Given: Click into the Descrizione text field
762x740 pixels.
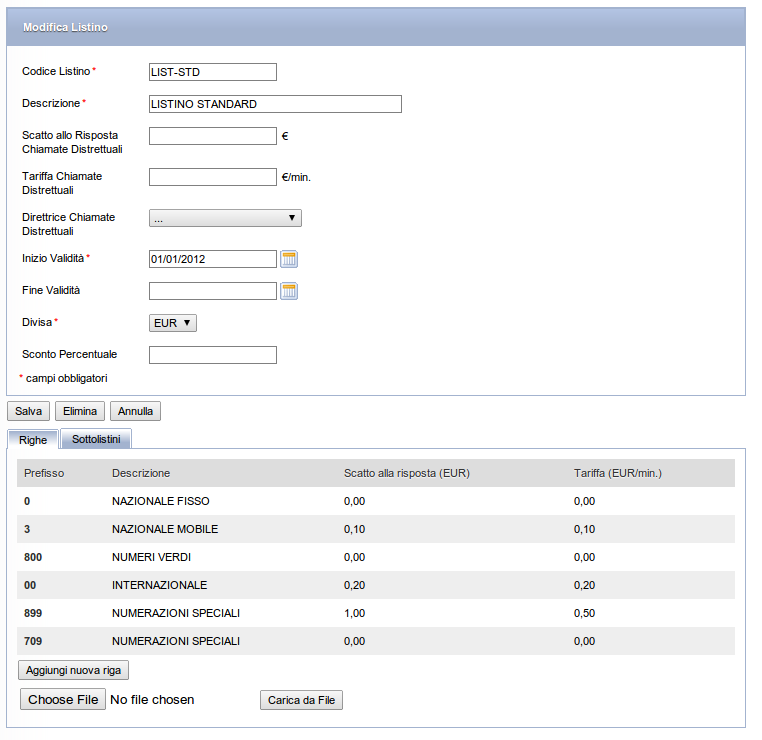Looking at the screenshot, I should point(275,104).
